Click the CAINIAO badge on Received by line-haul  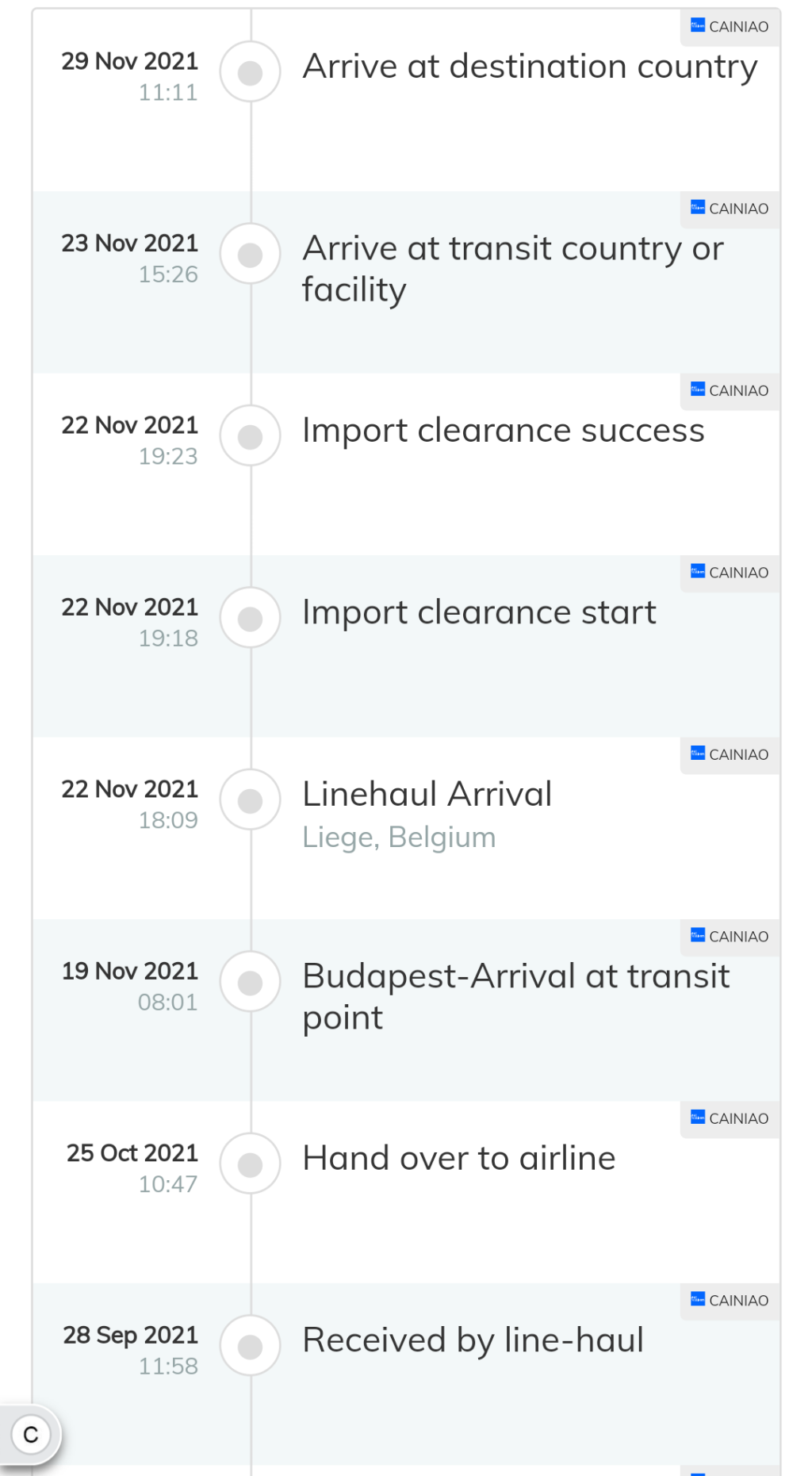pyautogui.click(x=730, y=1301)
